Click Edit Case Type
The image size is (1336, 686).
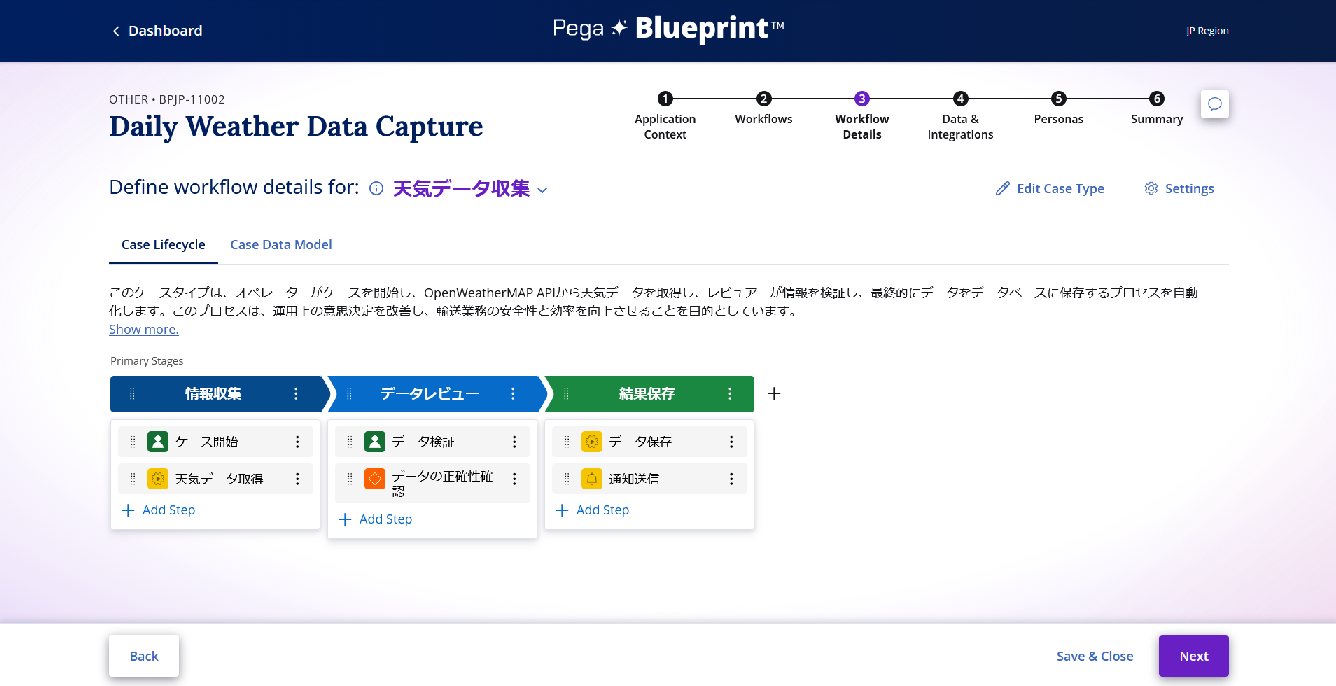(1050, 188)
